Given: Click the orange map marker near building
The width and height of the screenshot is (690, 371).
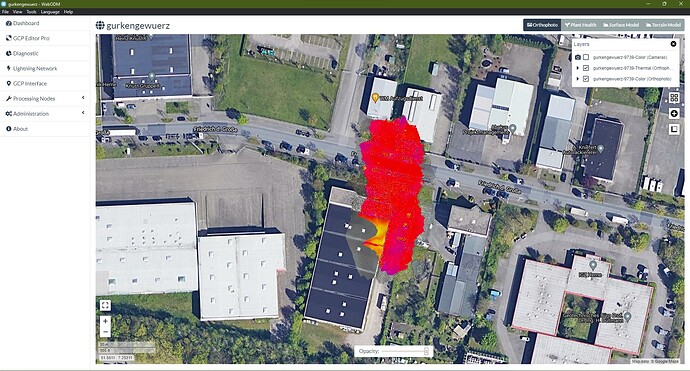Looking at the screenshot, I should click(x=375, y=98).
